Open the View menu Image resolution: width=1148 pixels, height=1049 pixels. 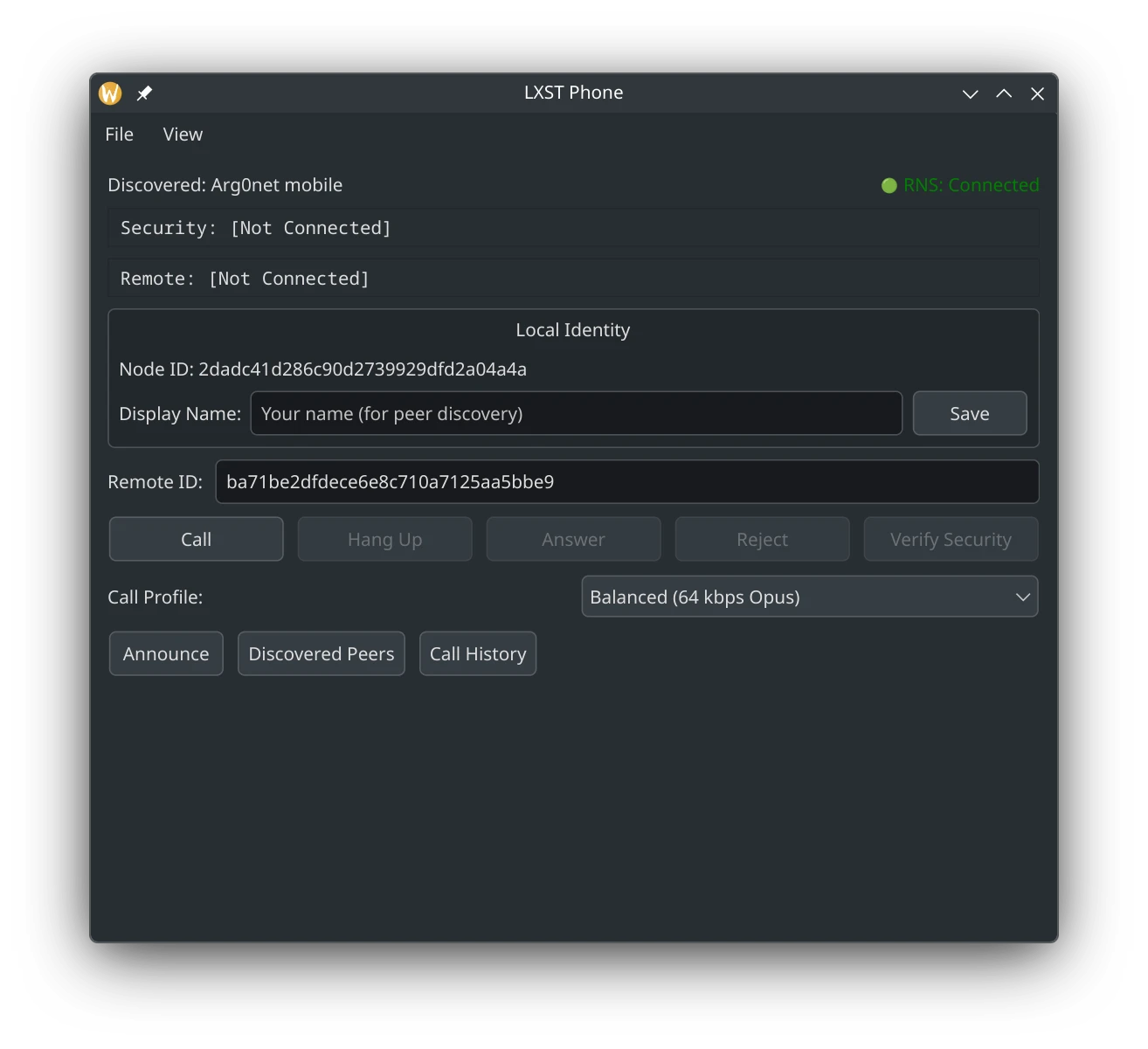(183, 135)
